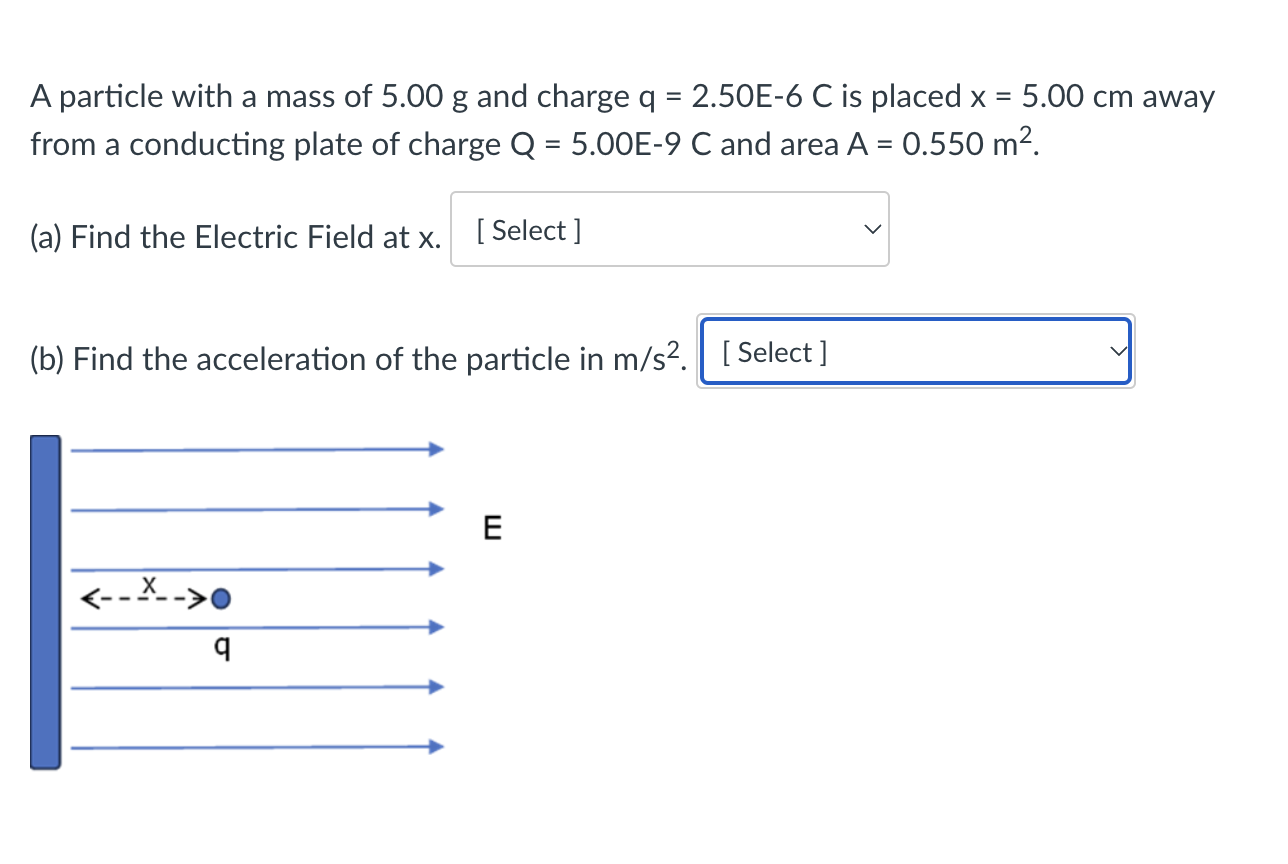Click the label E beside the field lines
This screenshot has width=1288, height=864.
[x=492, y=528]
